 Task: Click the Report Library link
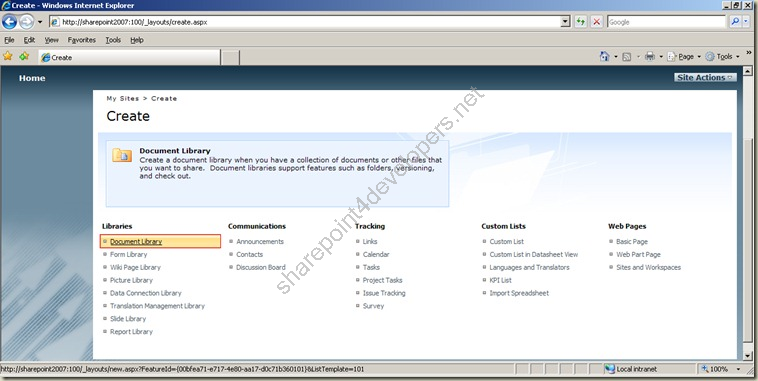[x=131, y=332]
